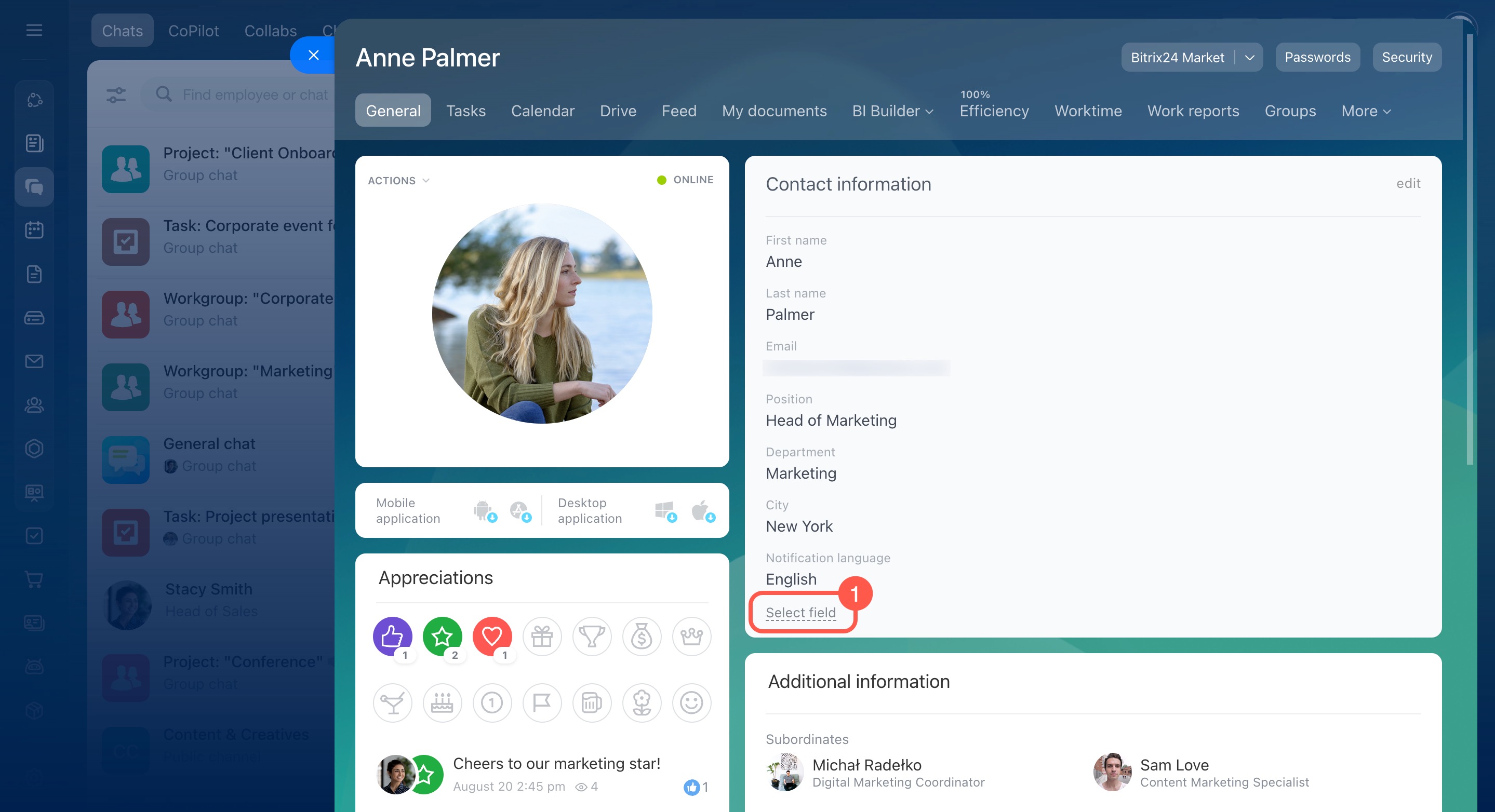The width and height of the screenshot is (1495, 812).
Task: Switch to the General profile tab
Action: pos(393,110)
